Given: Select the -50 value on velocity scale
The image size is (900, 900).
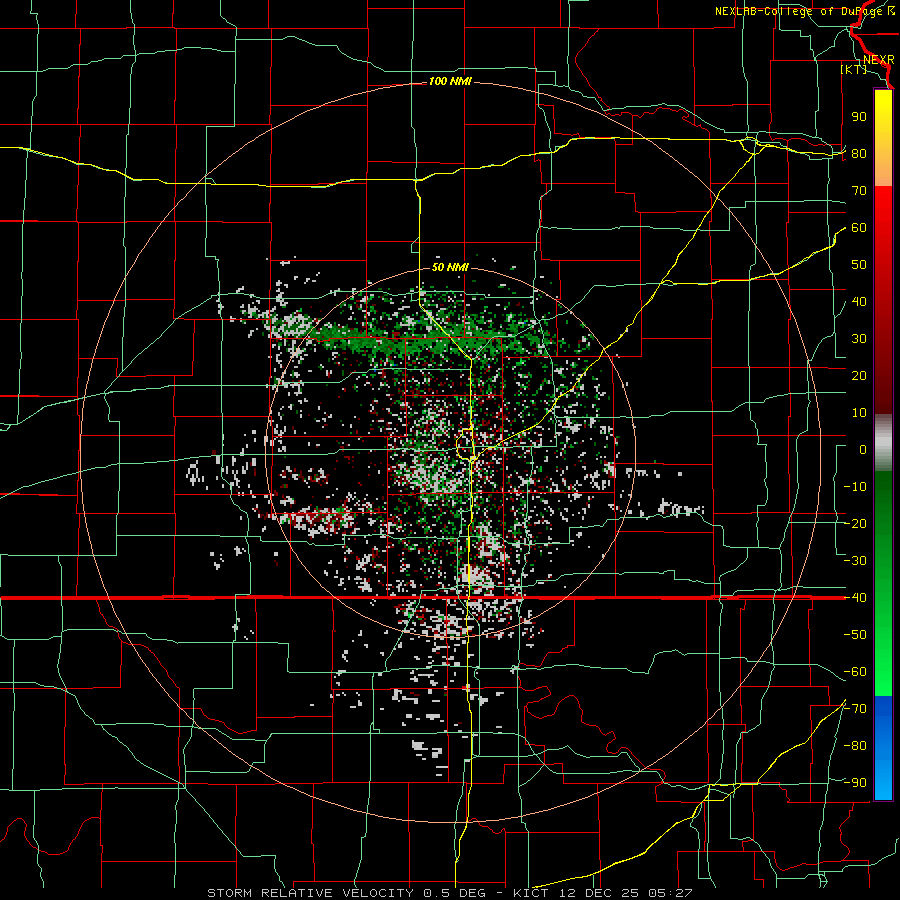Looking at the screenshot, I should (x=855, y=635).
